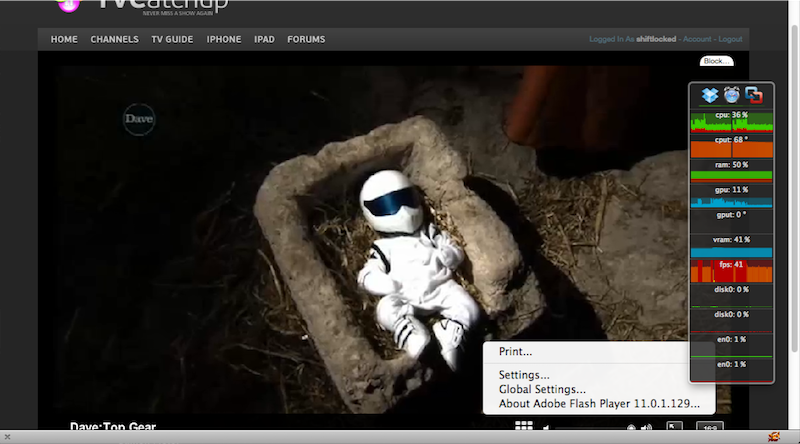Go to the HOME navigation tab

pos(64,40)
